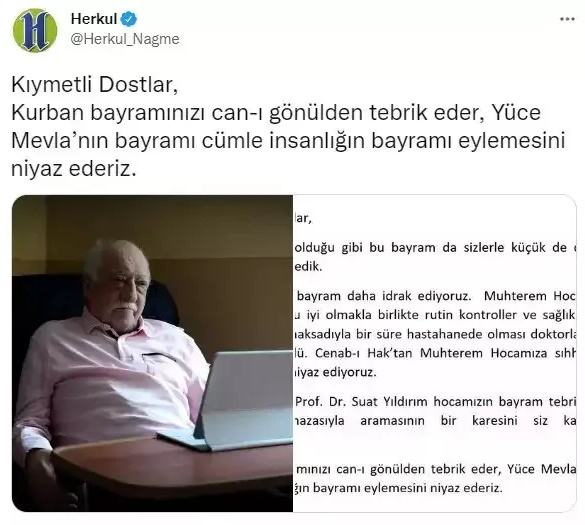Click the blue verified badge

click(129, 19)
